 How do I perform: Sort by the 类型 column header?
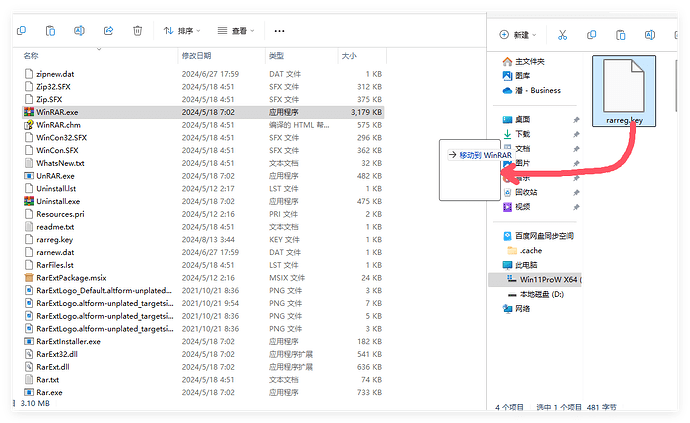276,55
